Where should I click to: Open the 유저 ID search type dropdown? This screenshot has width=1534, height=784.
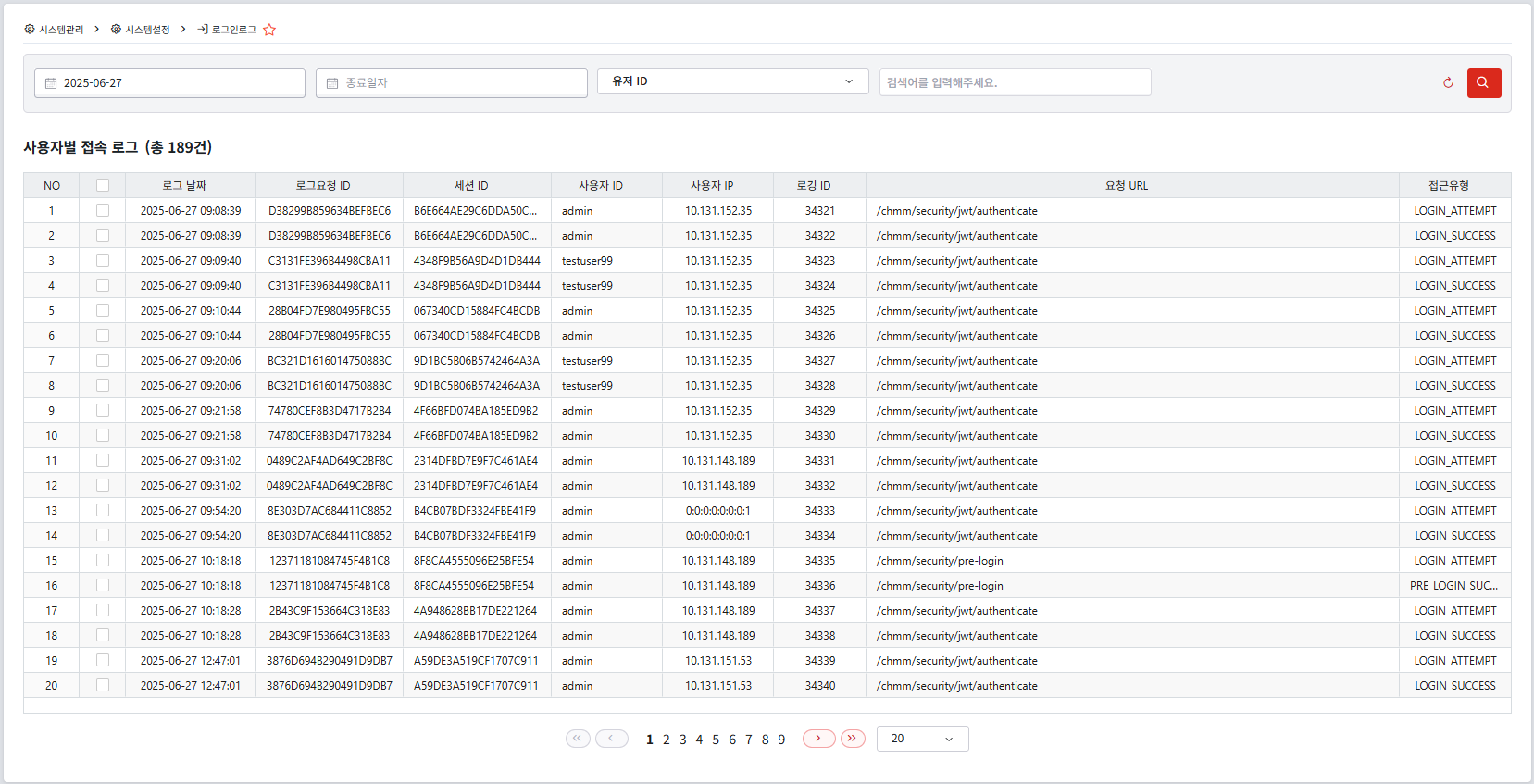[732, 81]
